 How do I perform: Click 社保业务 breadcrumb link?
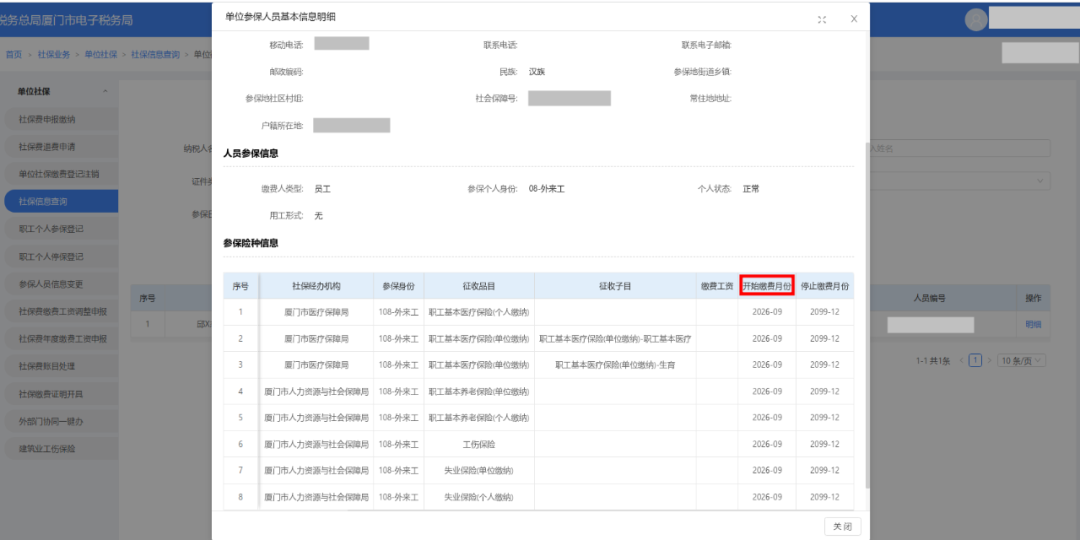[x=54, y=54]
